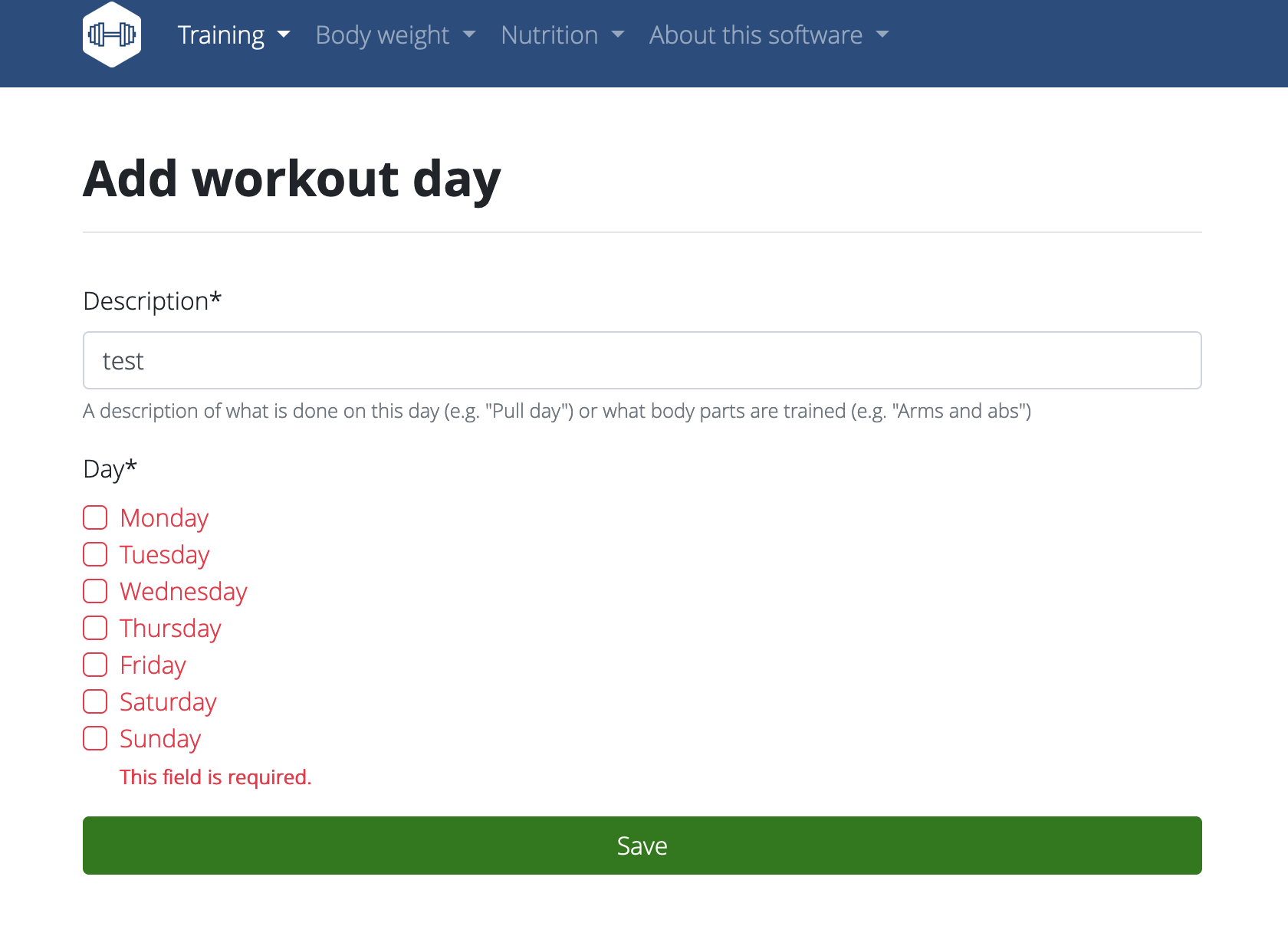The width and height of the screenshot is (1288, 926).
Task: Expand the Nutrition menu
Action: tap(563, 34)
